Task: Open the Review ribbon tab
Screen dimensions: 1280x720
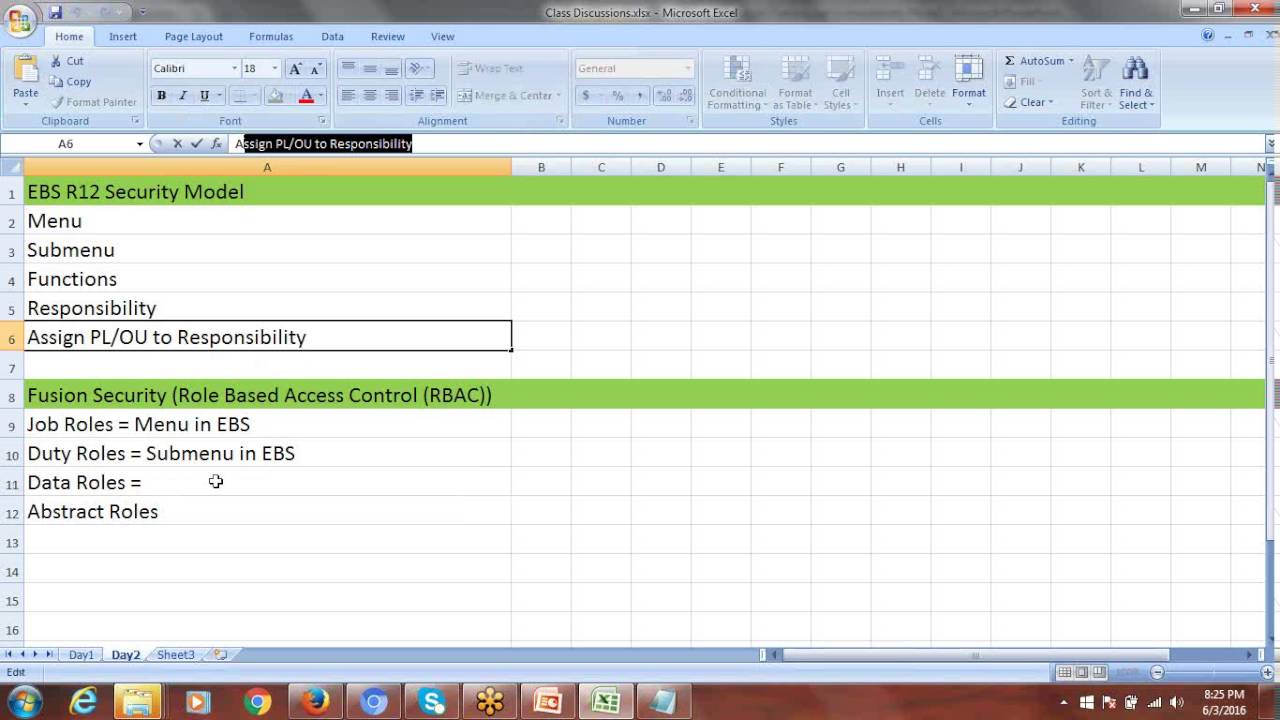Action: pos(388,36)
